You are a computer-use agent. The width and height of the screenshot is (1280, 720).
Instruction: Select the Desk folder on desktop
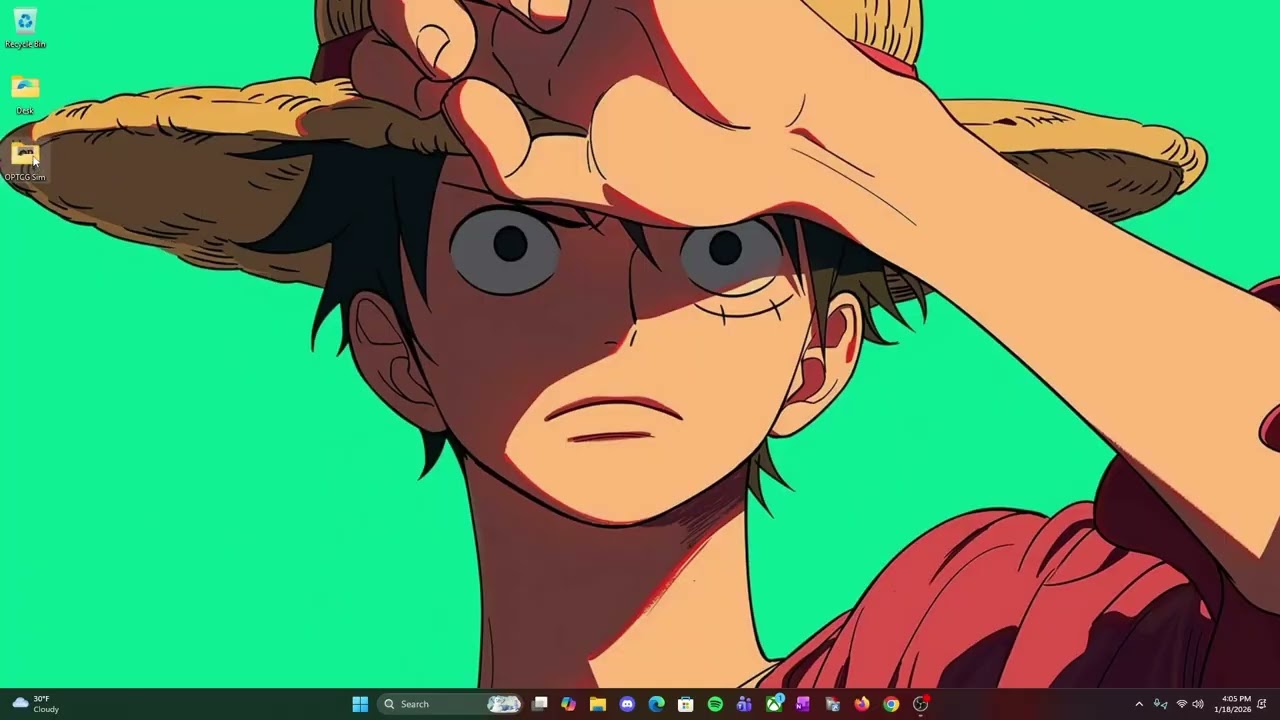coord(25,95)
